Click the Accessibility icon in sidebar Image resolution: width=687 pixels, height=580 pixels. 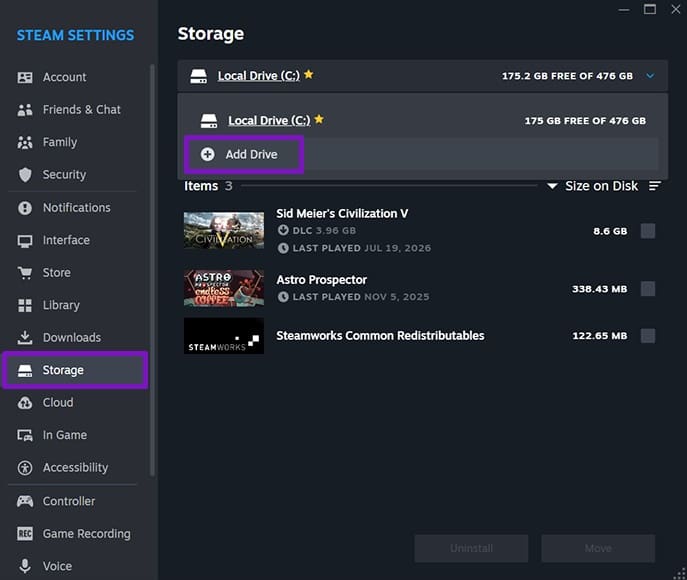pos(25,467)
